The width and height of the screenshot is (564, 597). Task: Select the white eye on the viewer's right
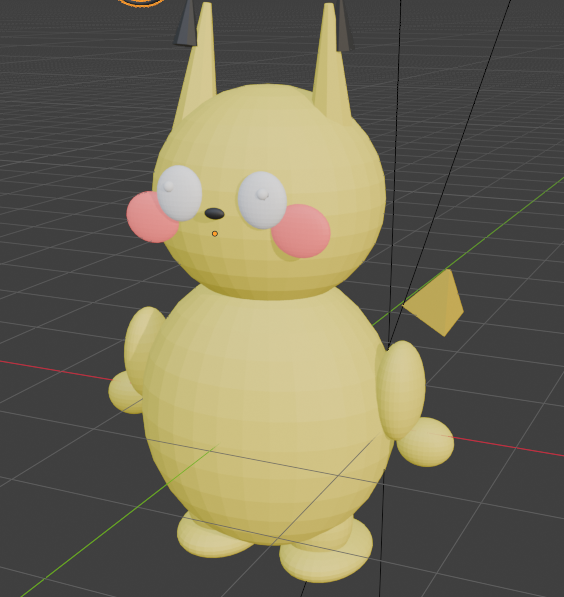pos(262,200)
